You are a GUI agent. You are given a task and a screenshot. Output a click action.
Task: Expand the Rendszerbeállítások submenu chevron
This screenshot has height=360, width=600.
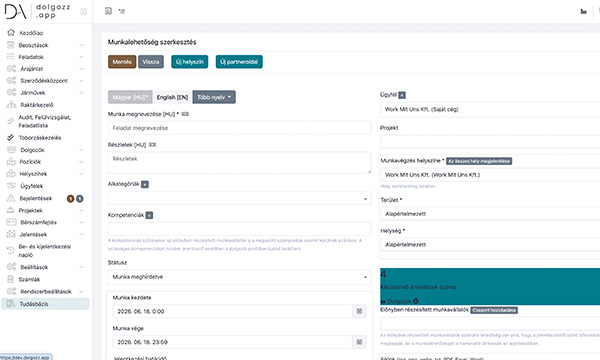tap(81, 292)
